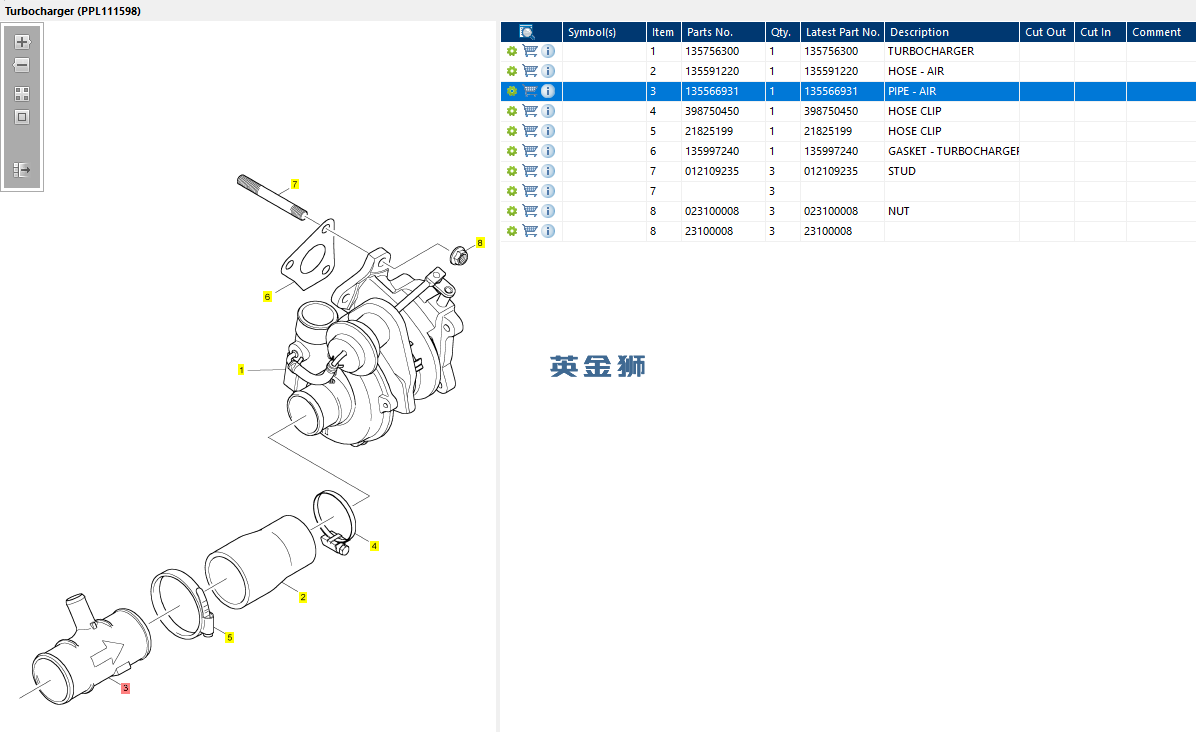Show info for STUD row
The height and width of the screenshot is (732, 1196).
coord(548,171)
